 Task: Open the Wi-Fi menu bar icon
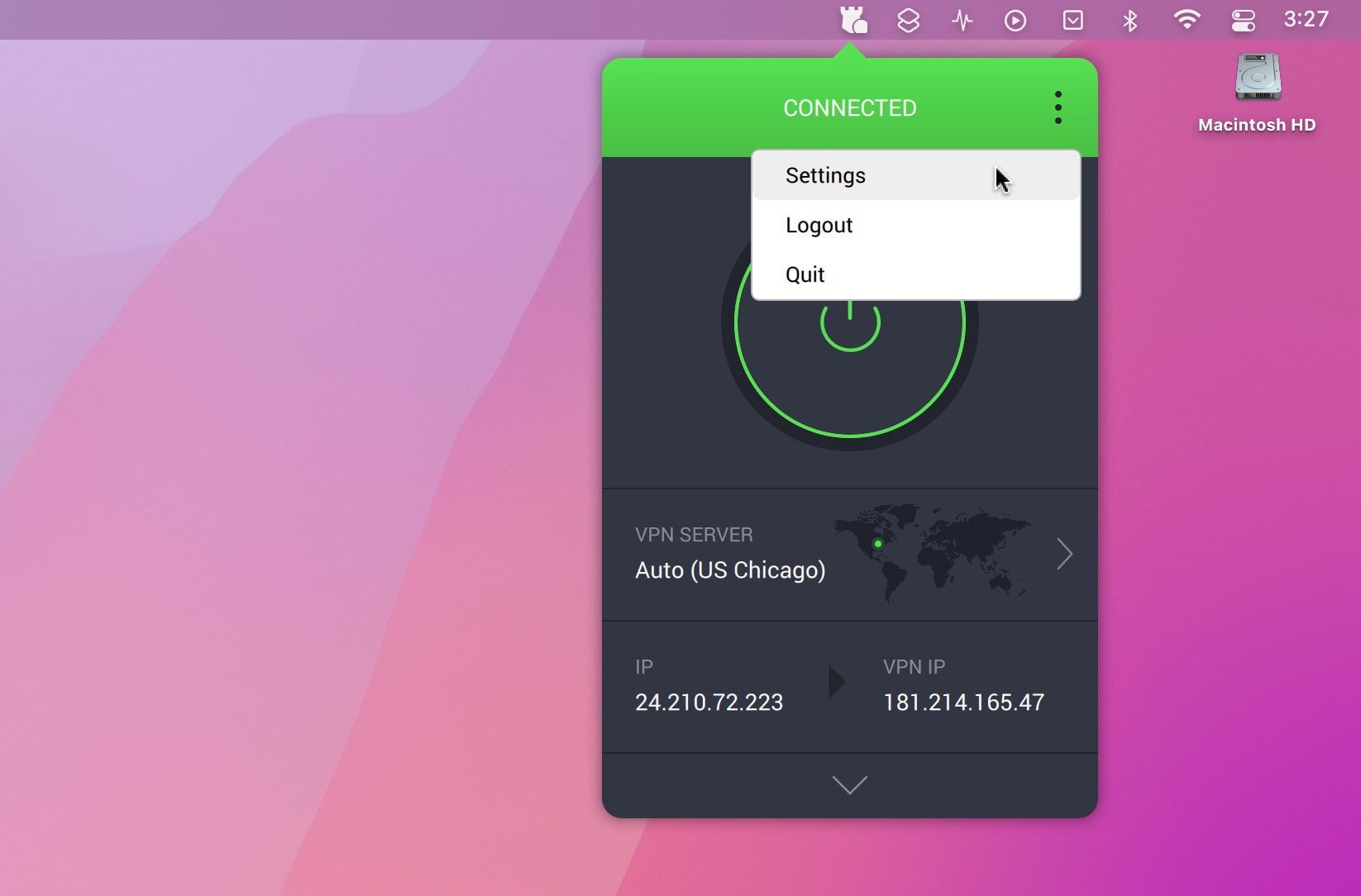1187,20
